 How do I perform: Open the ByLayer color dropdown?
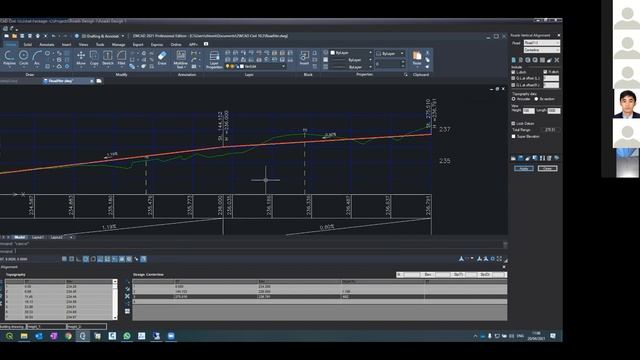click(351, 53)
